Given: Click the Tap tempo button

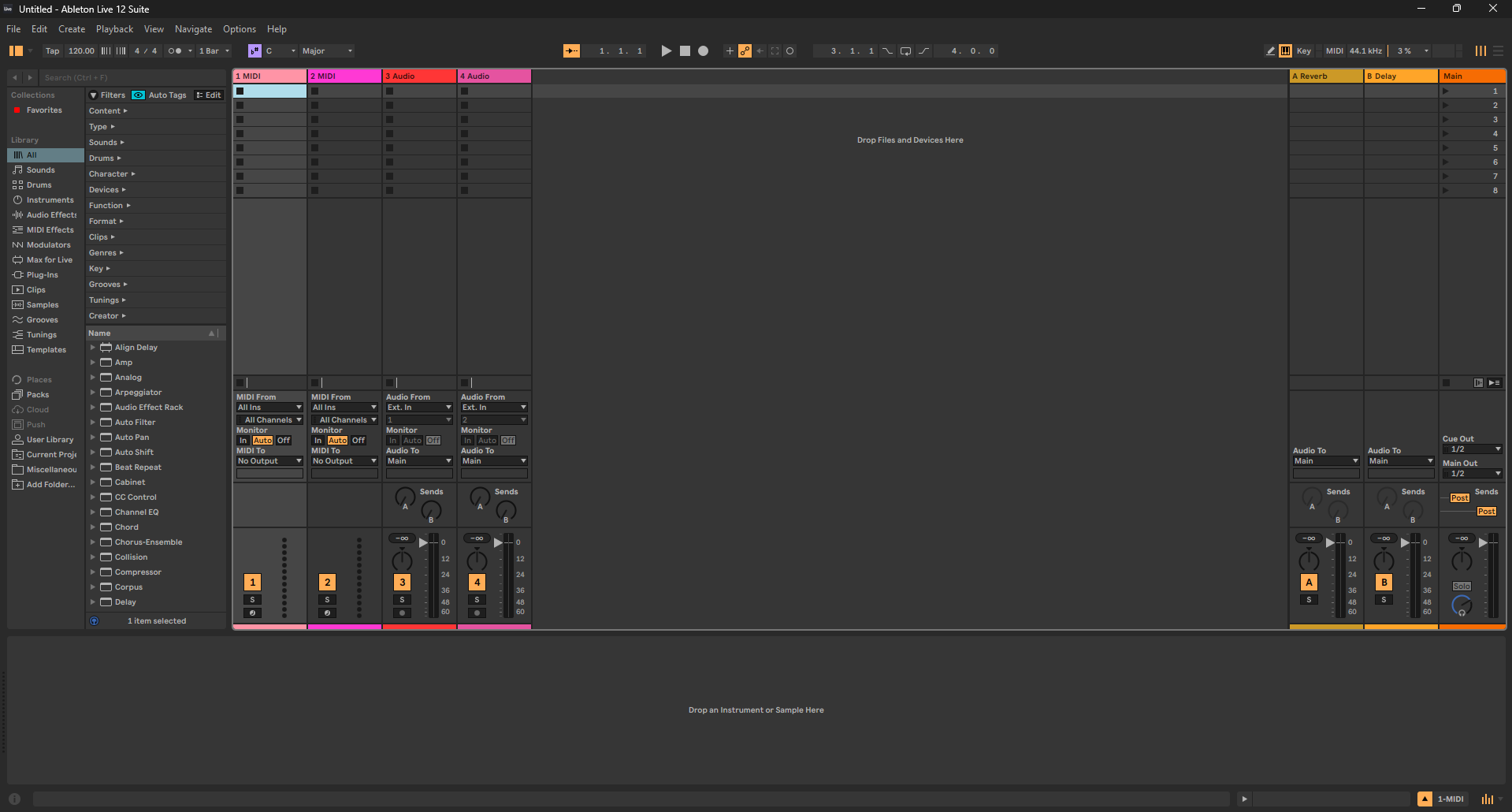Looking at the screenshot, I should tap(51, 50).
